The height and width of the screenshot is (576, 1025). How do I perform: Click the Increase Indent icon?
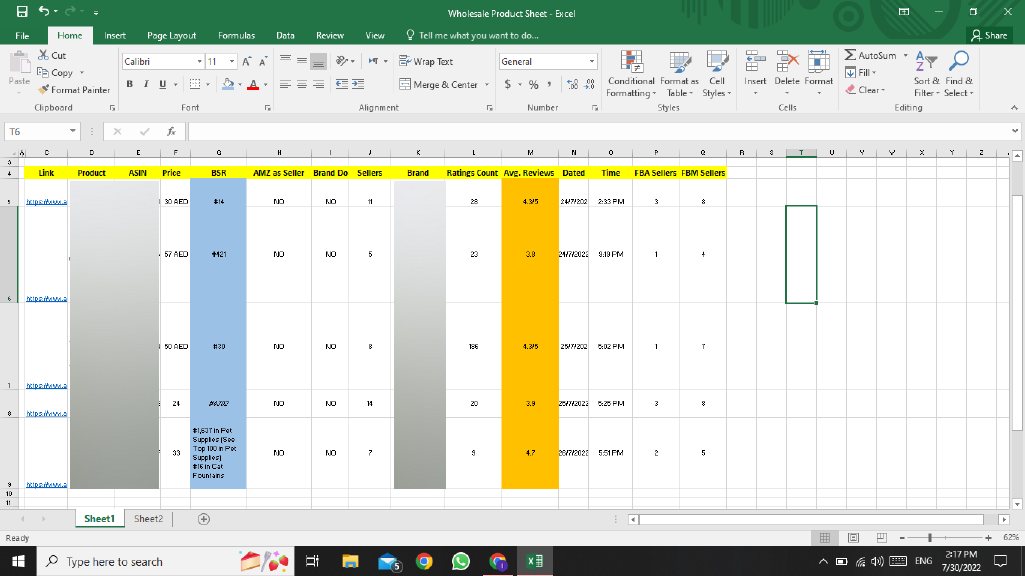(x=358, y=84)
